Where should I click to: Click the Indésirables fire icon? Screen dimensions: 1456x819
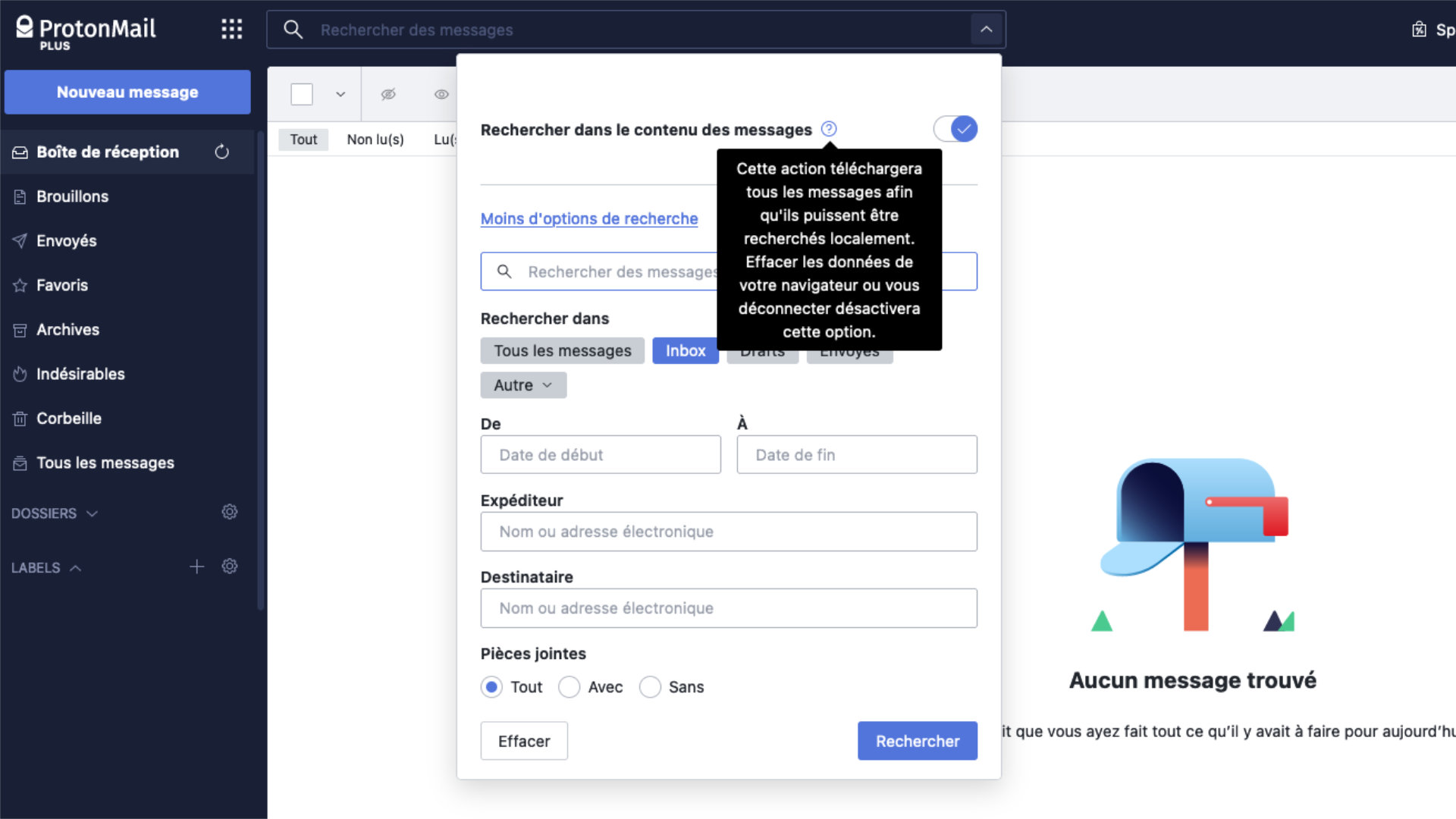pos(20,374)
